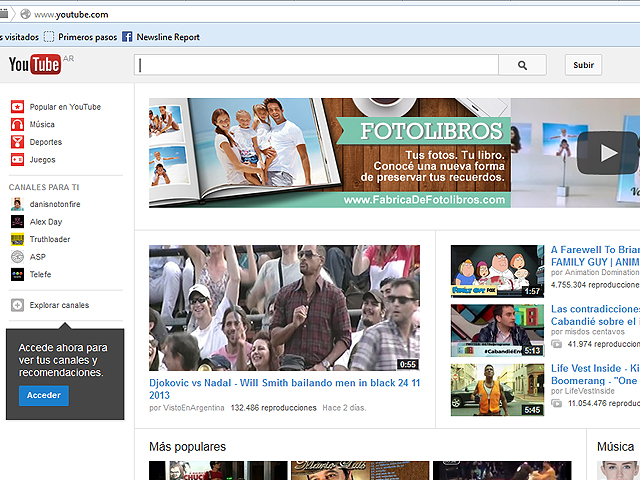The height and width of the screenshot is (480, 640).
Task: Open Primeros pasos bookmark
Action: pos(80,37)
